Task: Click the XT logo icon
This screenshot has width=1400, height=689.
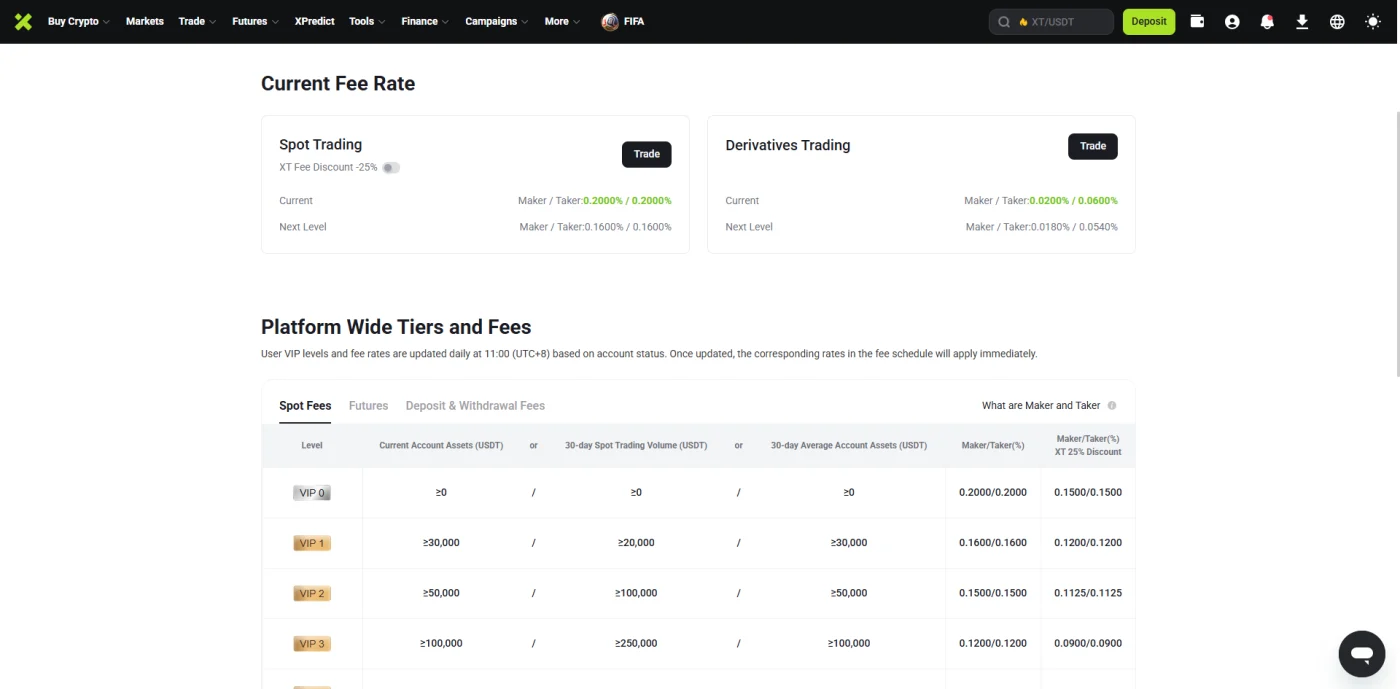Action: pyautogui.click(x=23, y=21)
